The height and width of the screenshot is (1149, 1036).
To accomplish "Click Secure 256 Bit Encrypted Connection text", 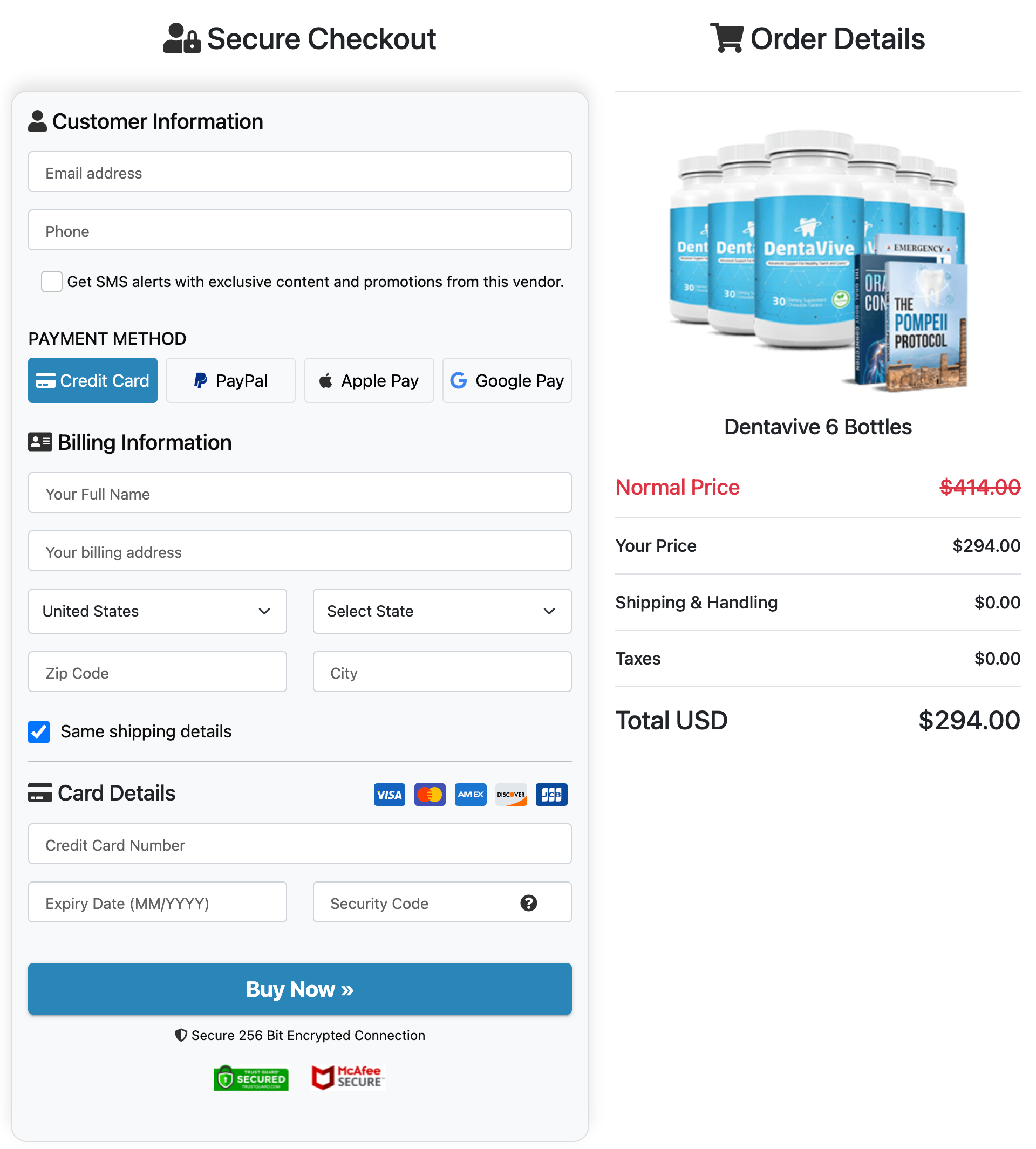I will [x=308, y=1035].
